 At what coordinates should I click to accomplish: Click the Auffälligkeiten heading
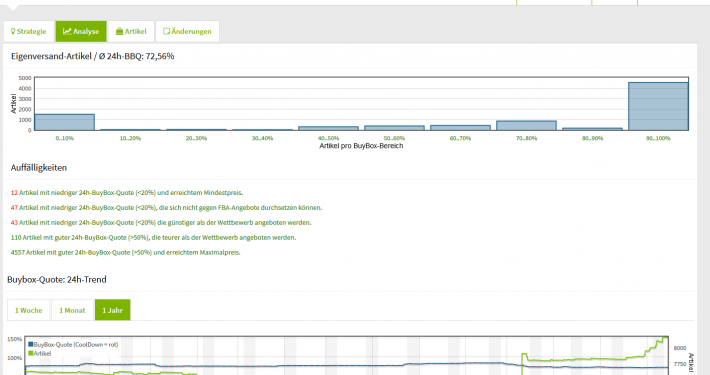[x=39, y=168]
